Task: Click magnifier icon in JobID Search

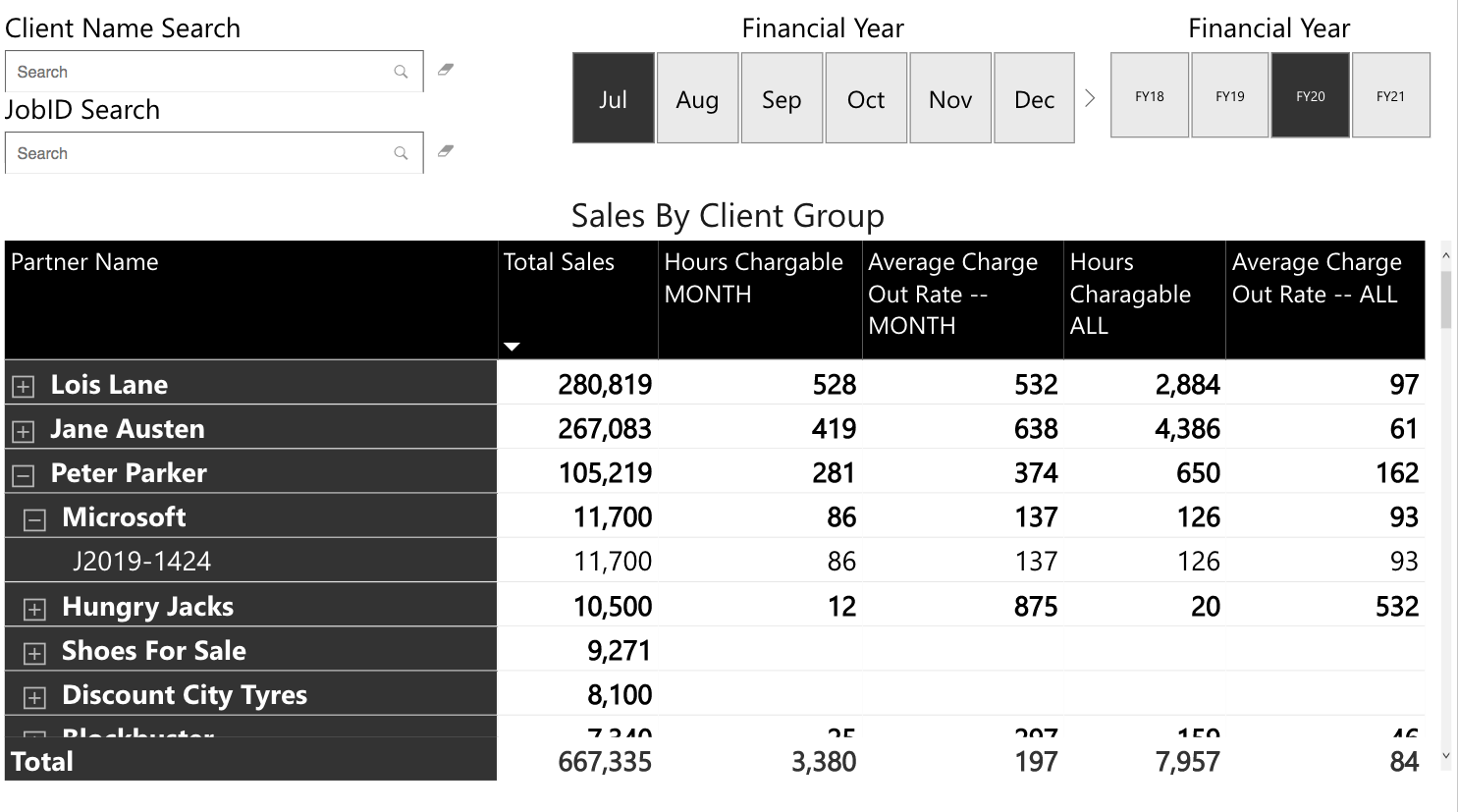Action: tap(401, 153)
